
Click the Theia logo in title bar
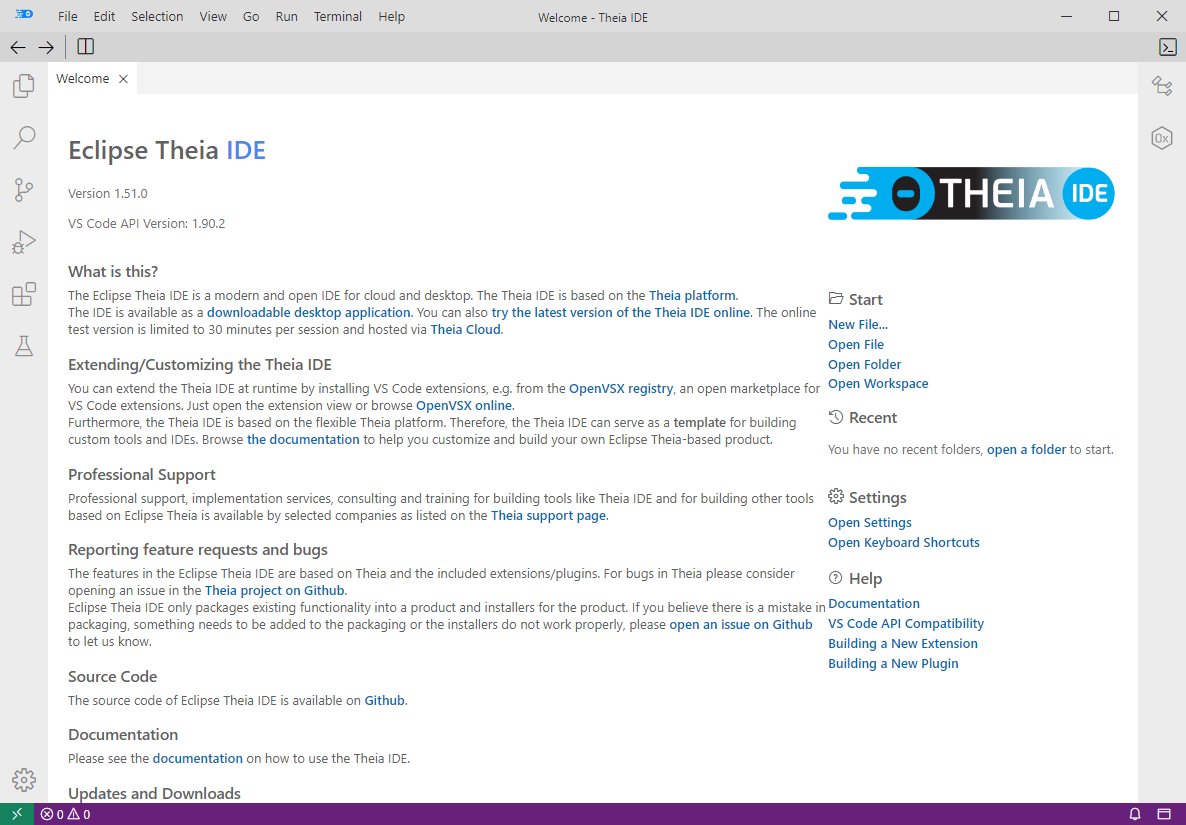(24, 14)
